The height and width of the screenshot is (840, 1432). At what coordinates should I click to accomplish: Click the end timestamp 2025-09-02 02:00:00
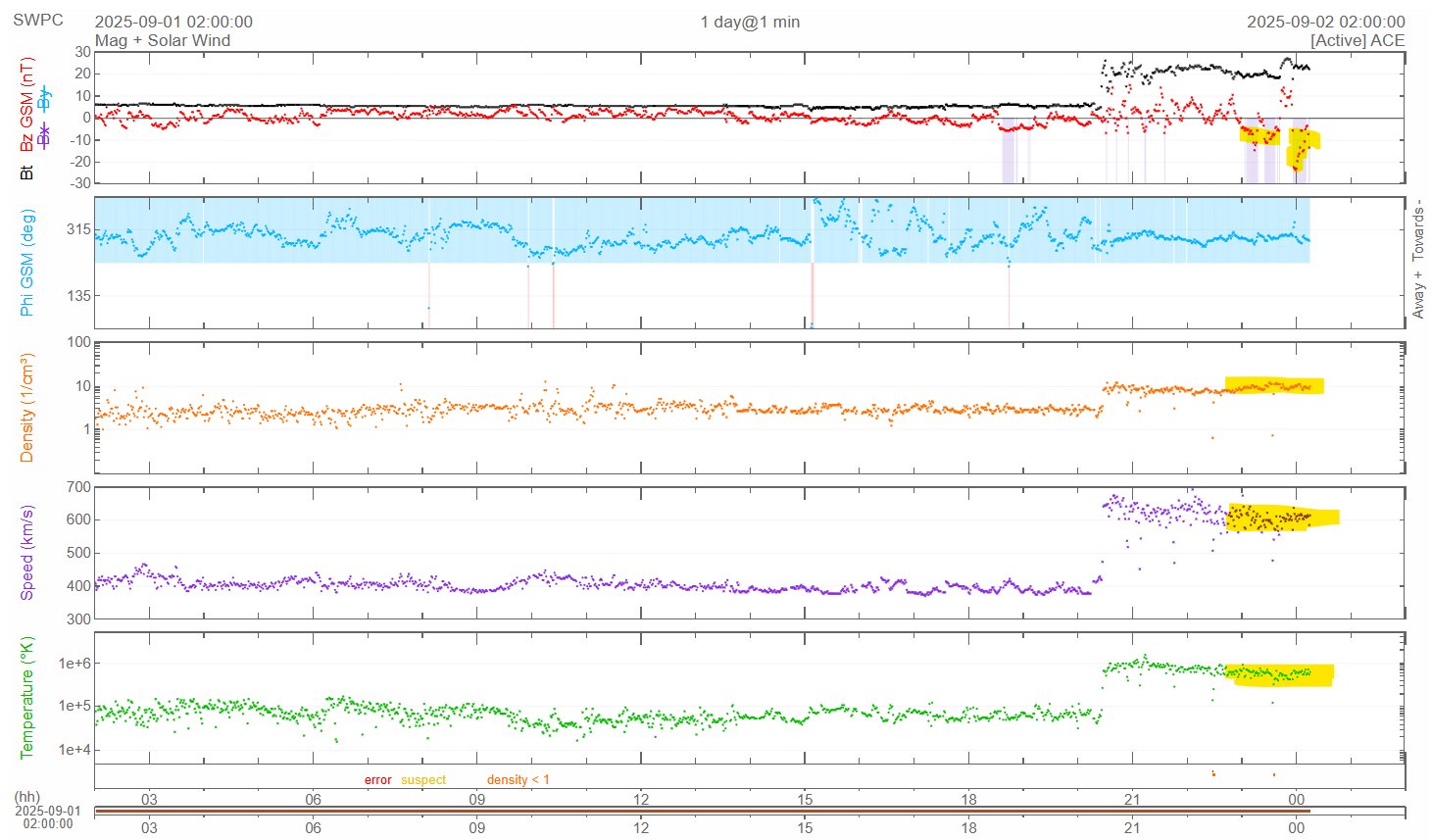[1326, 22]
